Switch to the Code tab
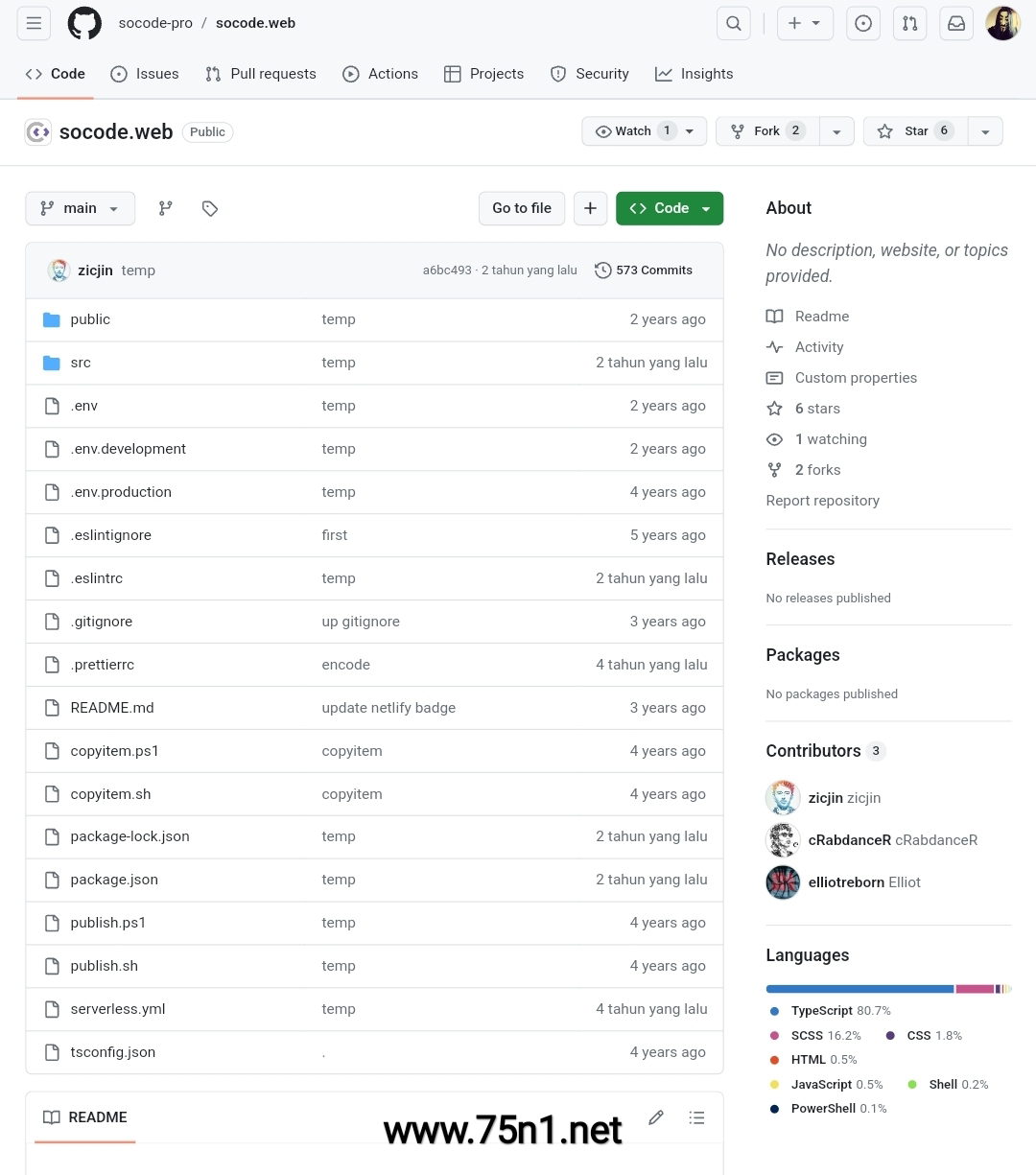The image size is (1036, 1175). 56,74
